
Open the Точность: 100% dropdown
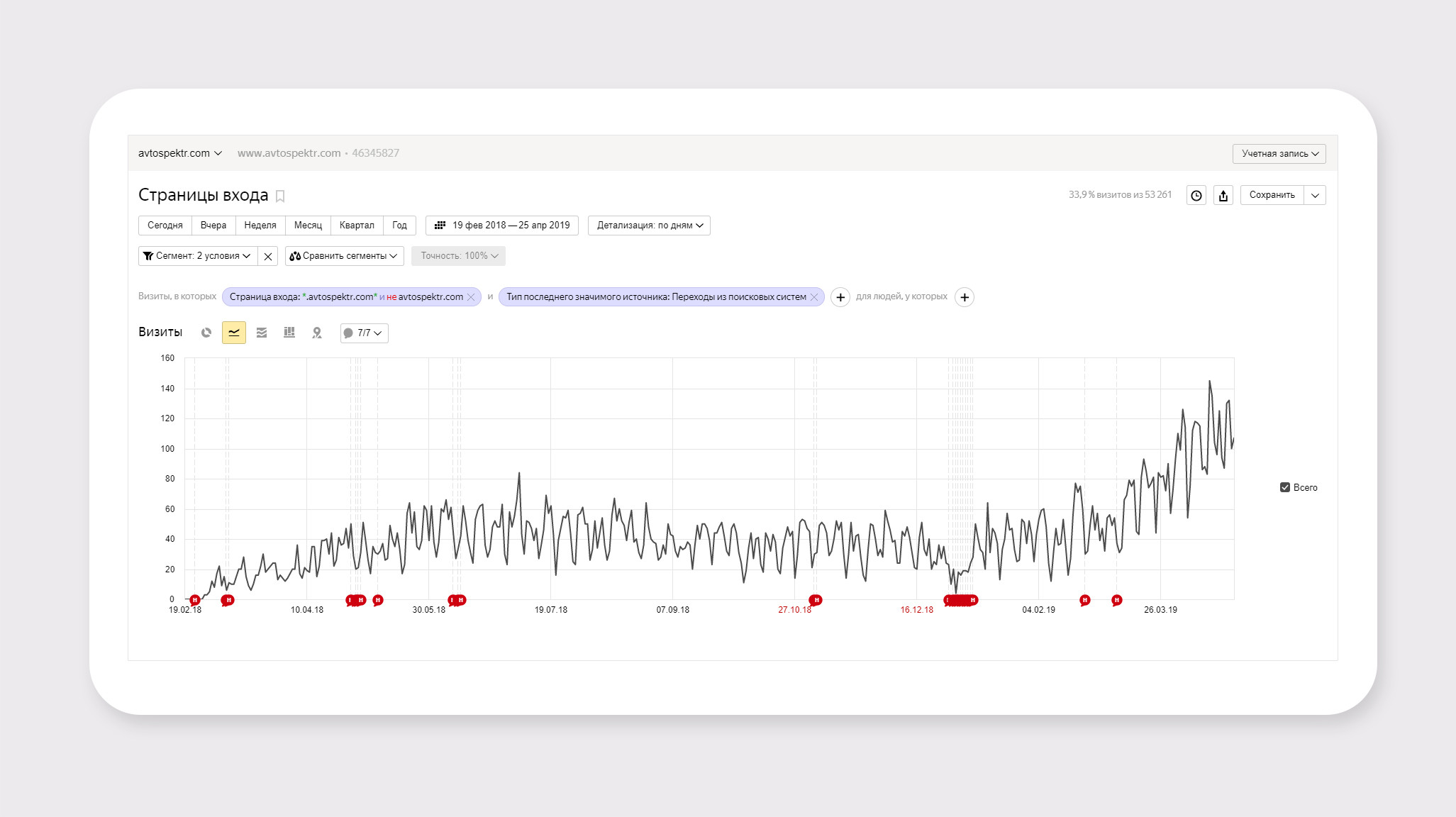click(458, 256)
